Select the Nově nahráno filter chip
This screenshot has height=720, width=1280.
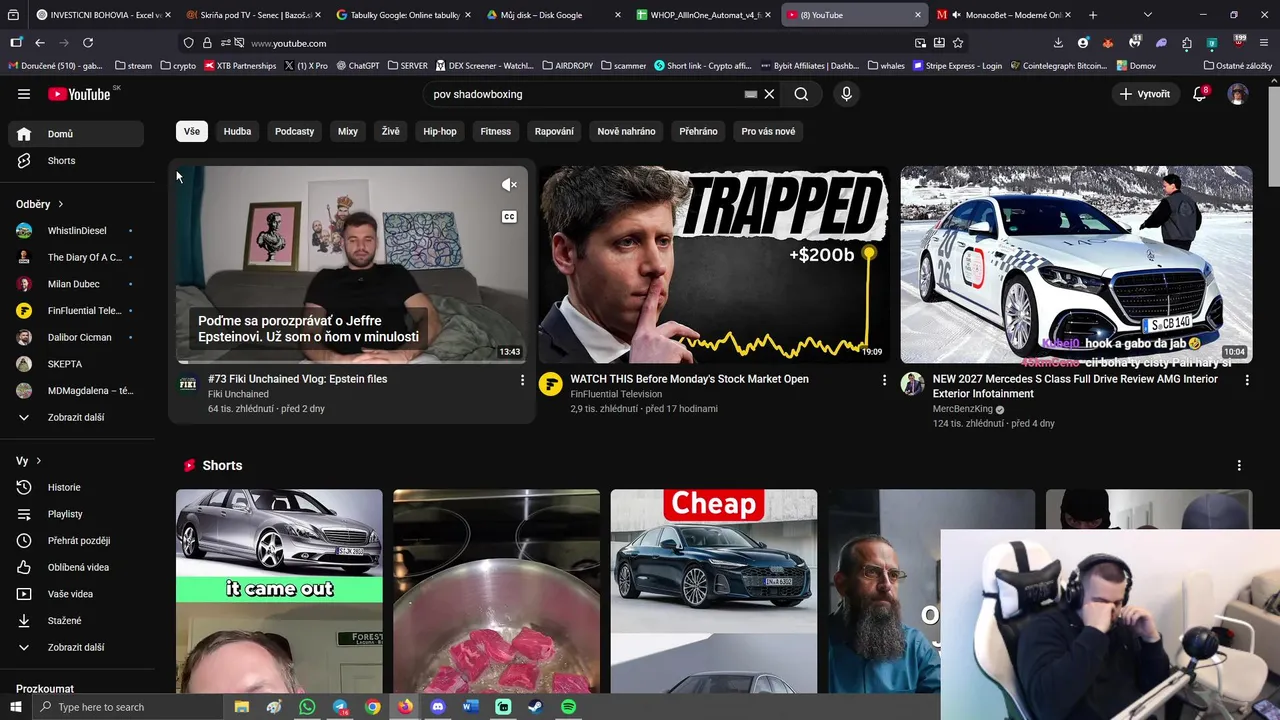click(x=626, y=131)
